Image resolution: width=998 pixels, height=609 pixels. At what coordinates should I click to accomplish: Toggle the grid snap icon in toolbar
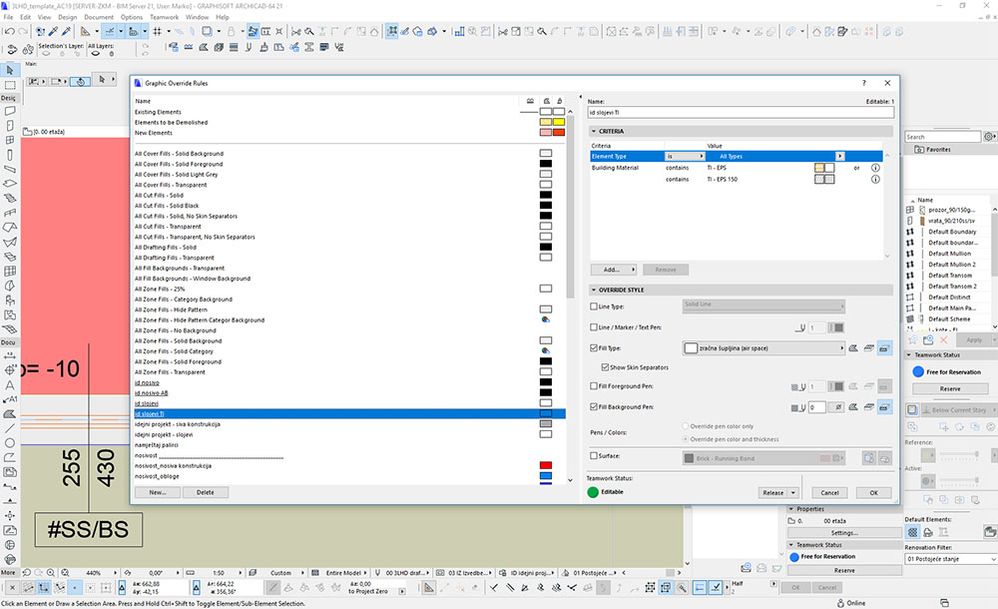[x=157, y=31]
